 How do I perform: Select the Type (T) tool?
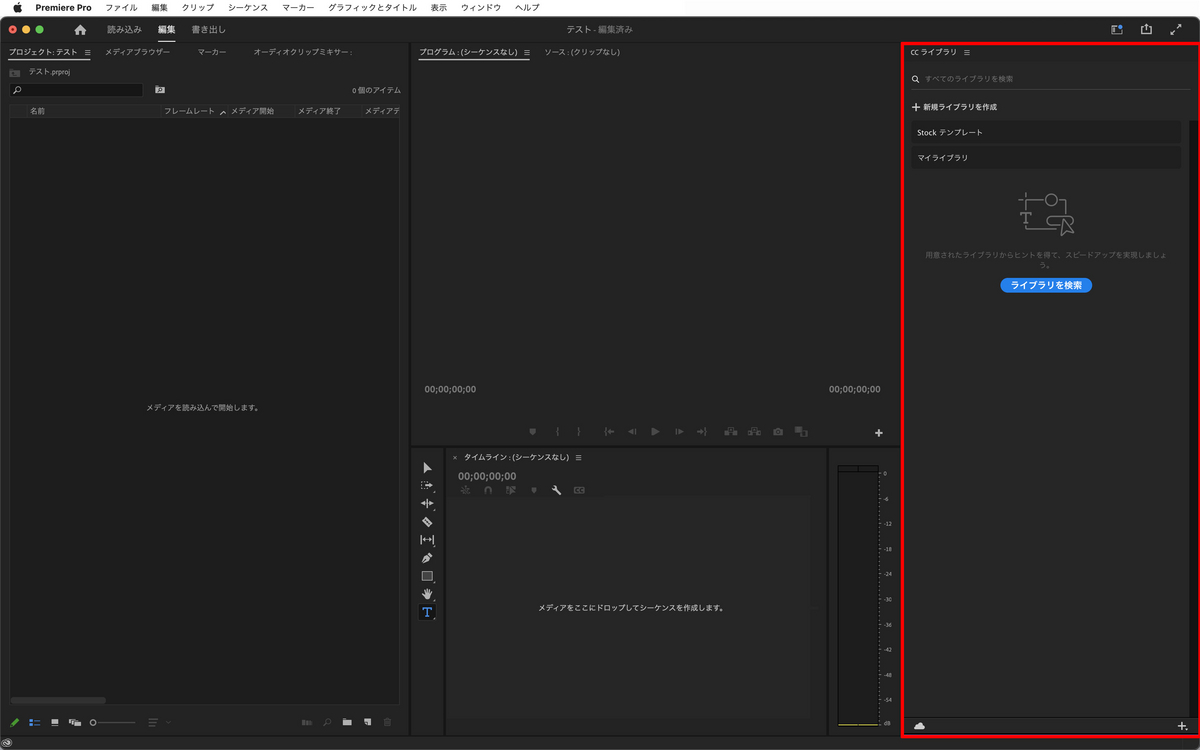point(427,612)
